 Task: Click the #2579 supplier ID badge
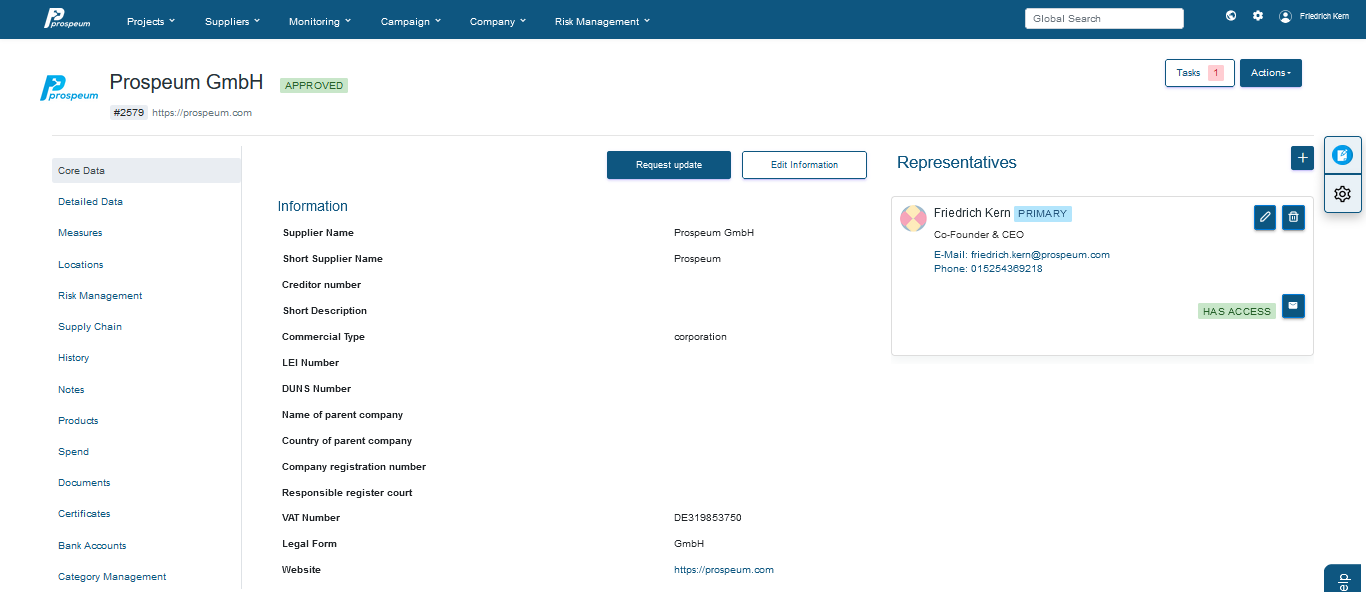[x=129, y=113]
